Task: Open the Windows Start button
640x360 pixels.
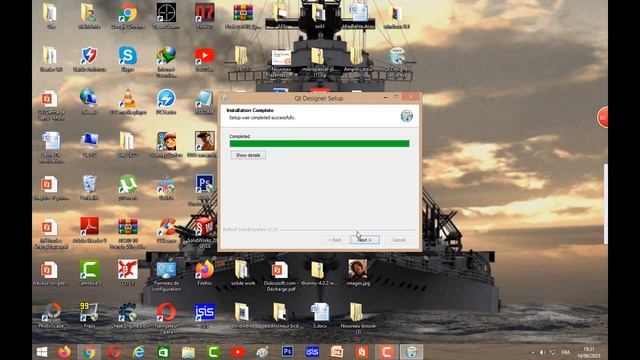Action: pyautogui.click(x=42, y=352)
